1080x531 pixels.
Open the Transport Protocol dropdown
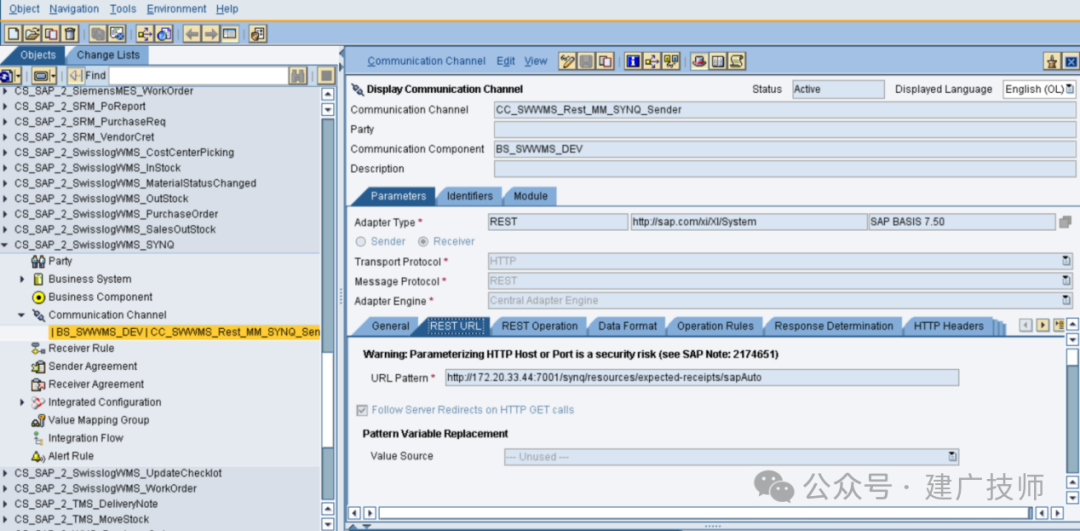pyautogui.click(x=1066, y=261)
